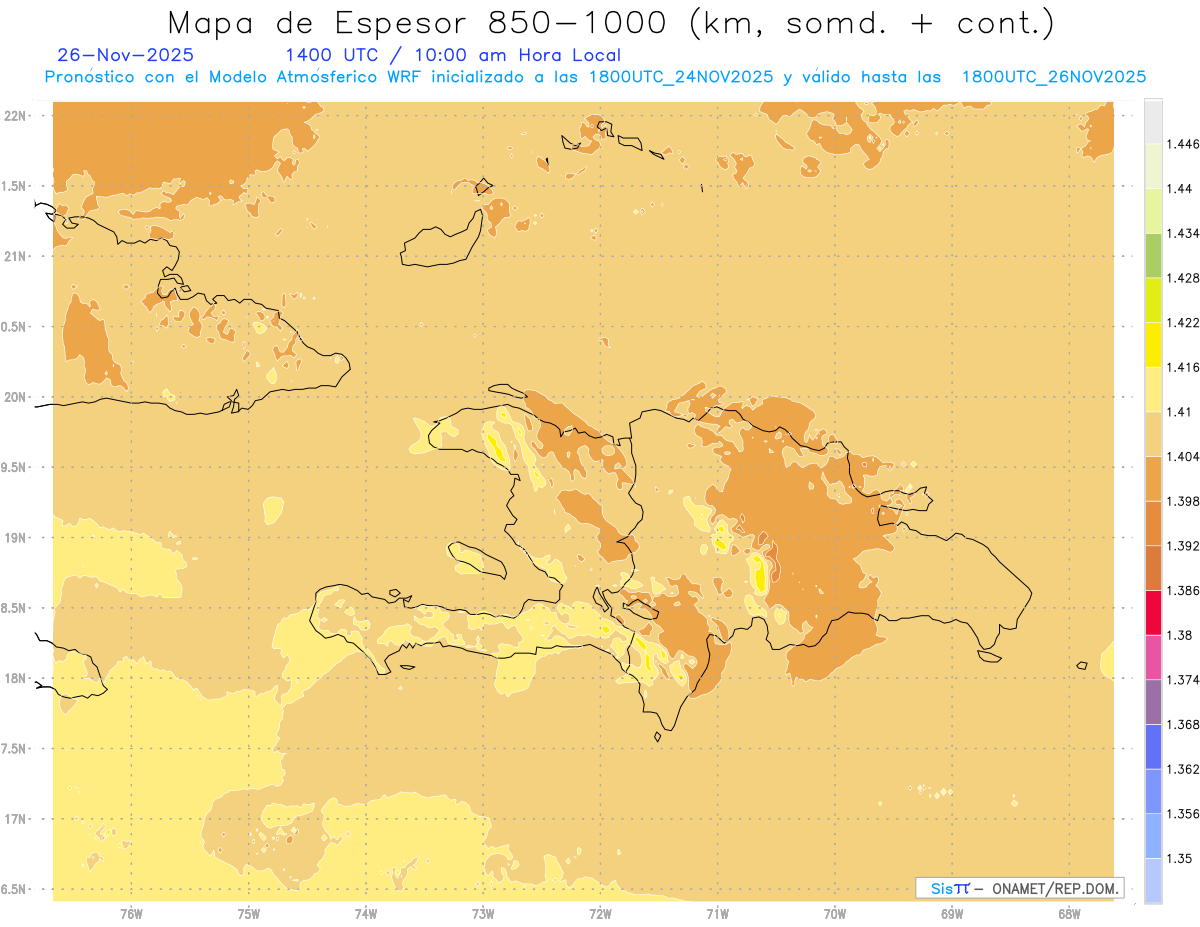Click the 73W longitude axis label
Viewport: 1200px width, 927px height.
click(483, 914)
